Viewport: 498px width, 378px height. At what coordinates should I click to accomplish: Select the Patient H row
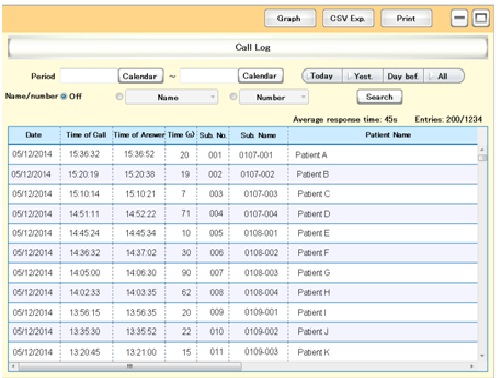click(243, 293)
